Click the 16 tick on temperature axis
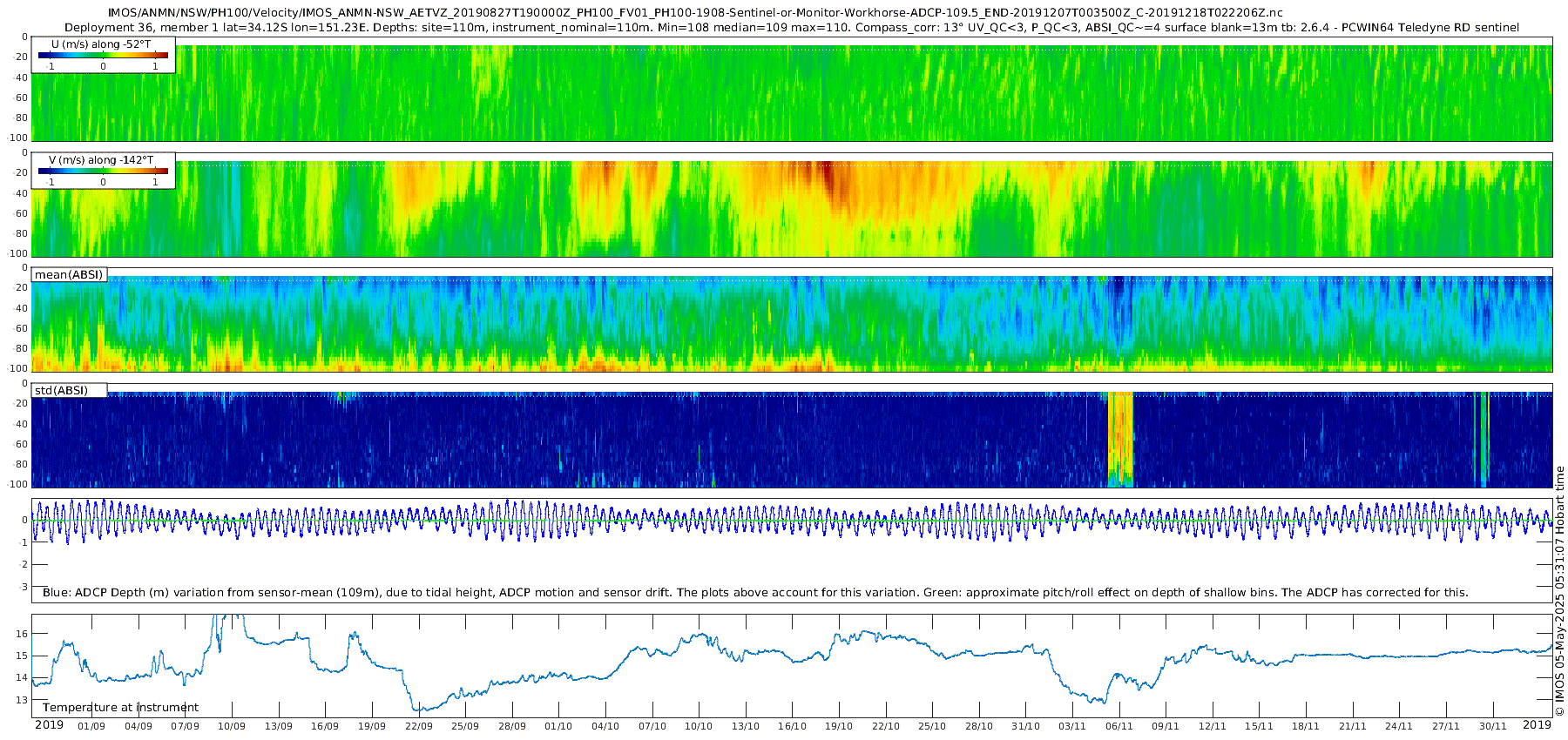1568x740 pixels. pos(23,633)
